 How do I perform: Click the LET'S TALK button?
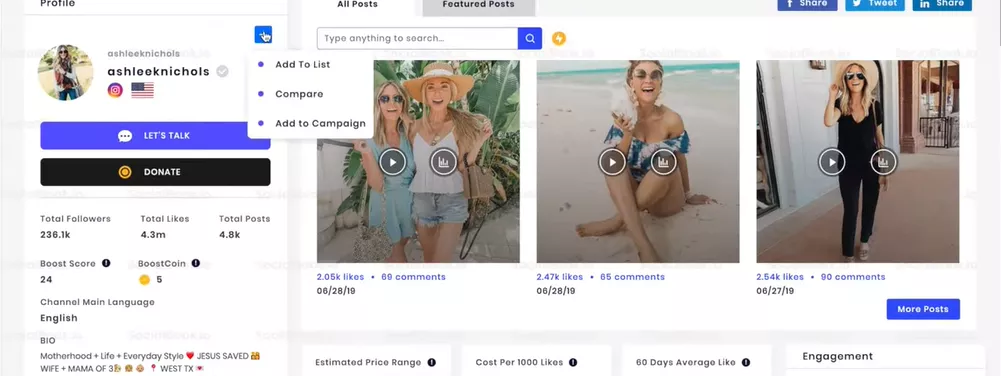coord(155,136)
